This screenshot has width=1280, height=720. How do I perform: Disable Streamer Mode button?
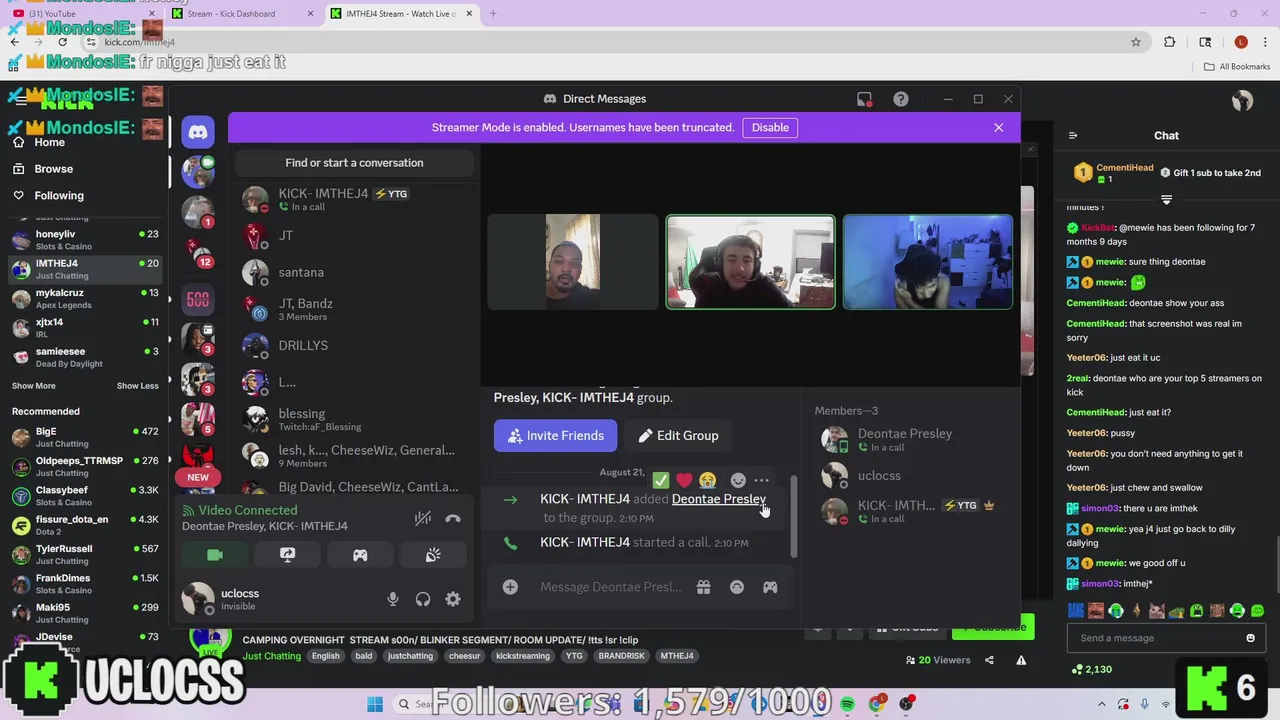770,127
